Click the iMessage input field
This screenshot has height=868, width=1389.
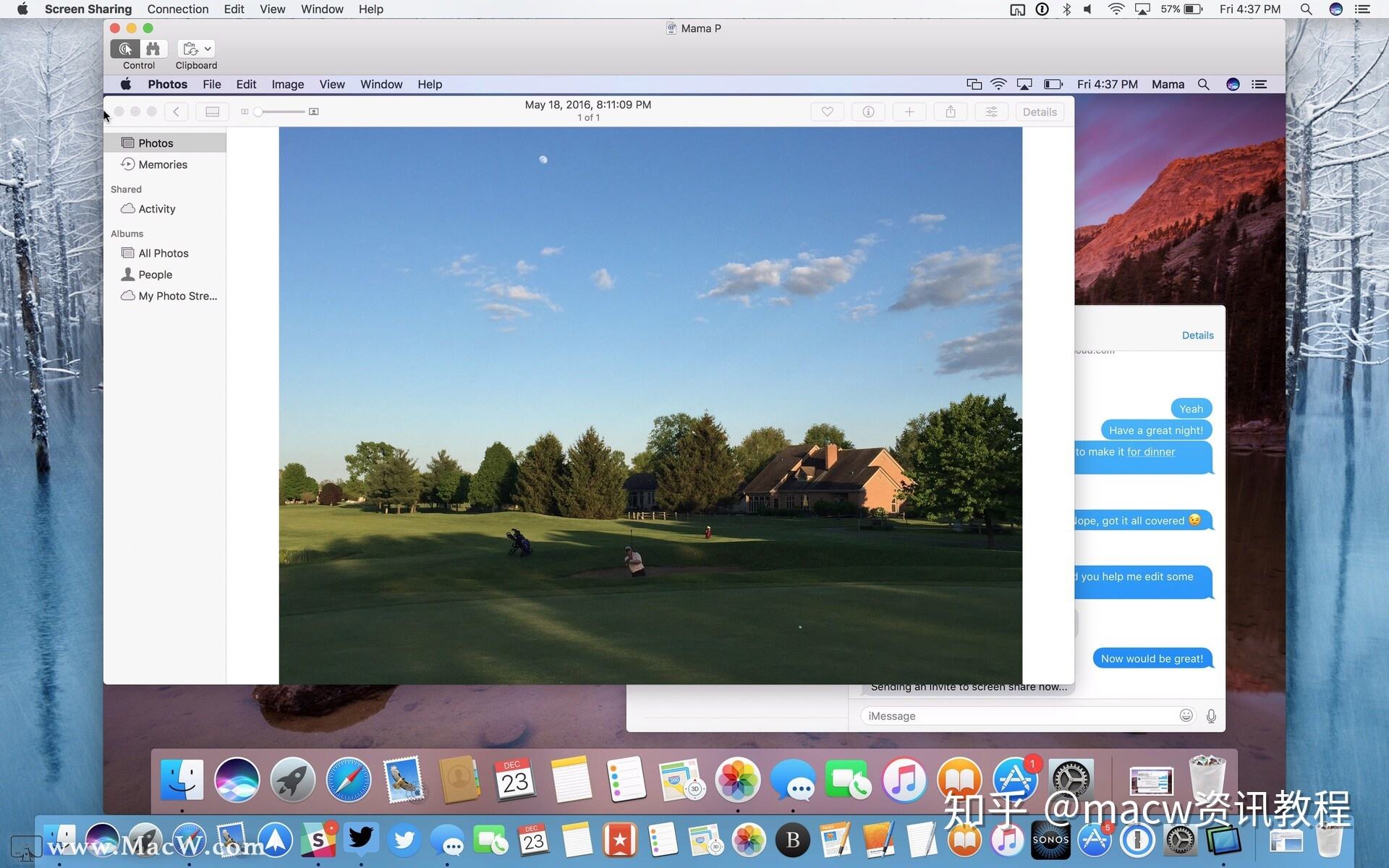tap(1019, 715)
